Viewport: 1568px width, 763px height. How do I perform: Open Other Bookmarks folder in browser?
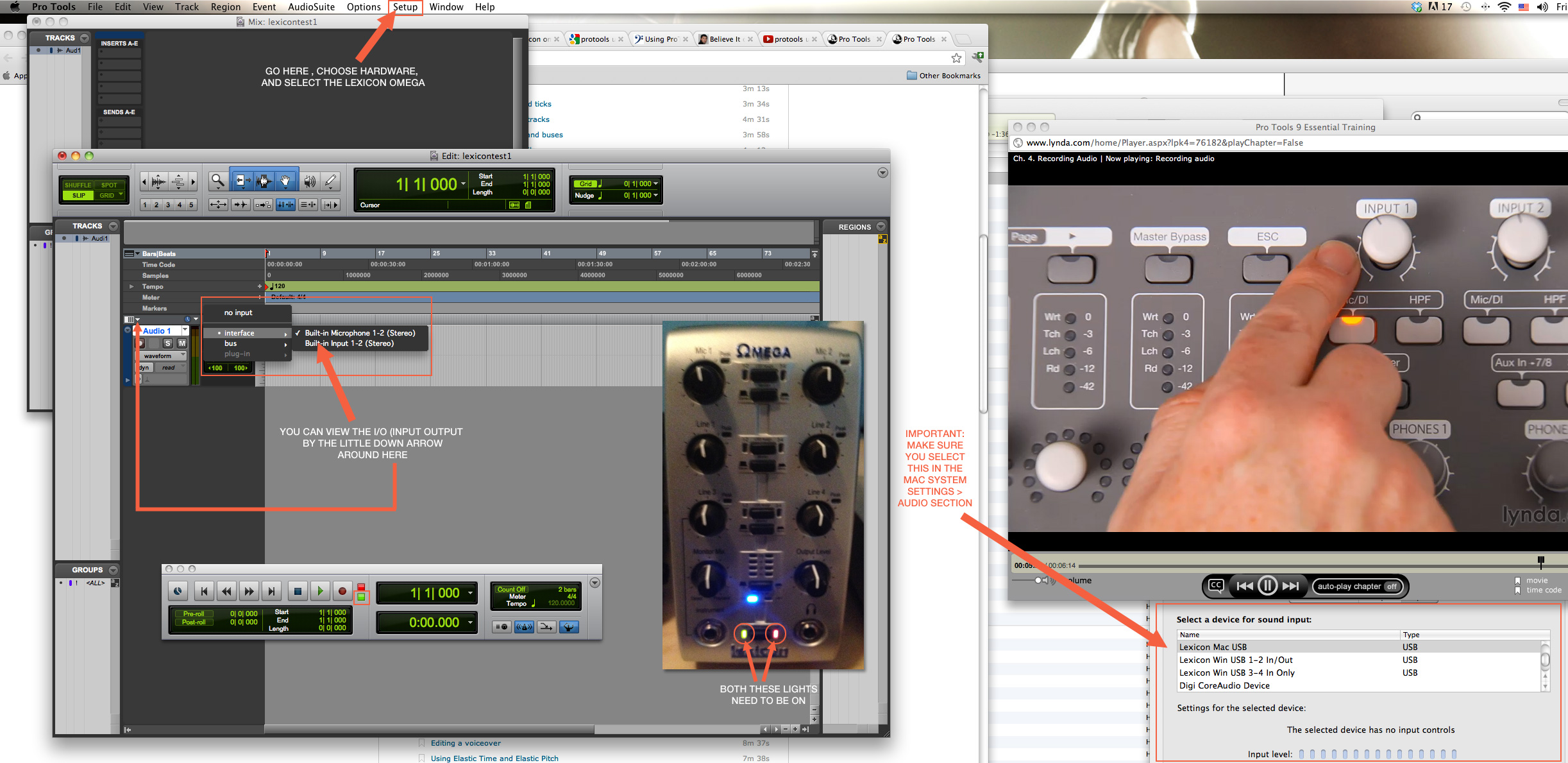[943, 76]
